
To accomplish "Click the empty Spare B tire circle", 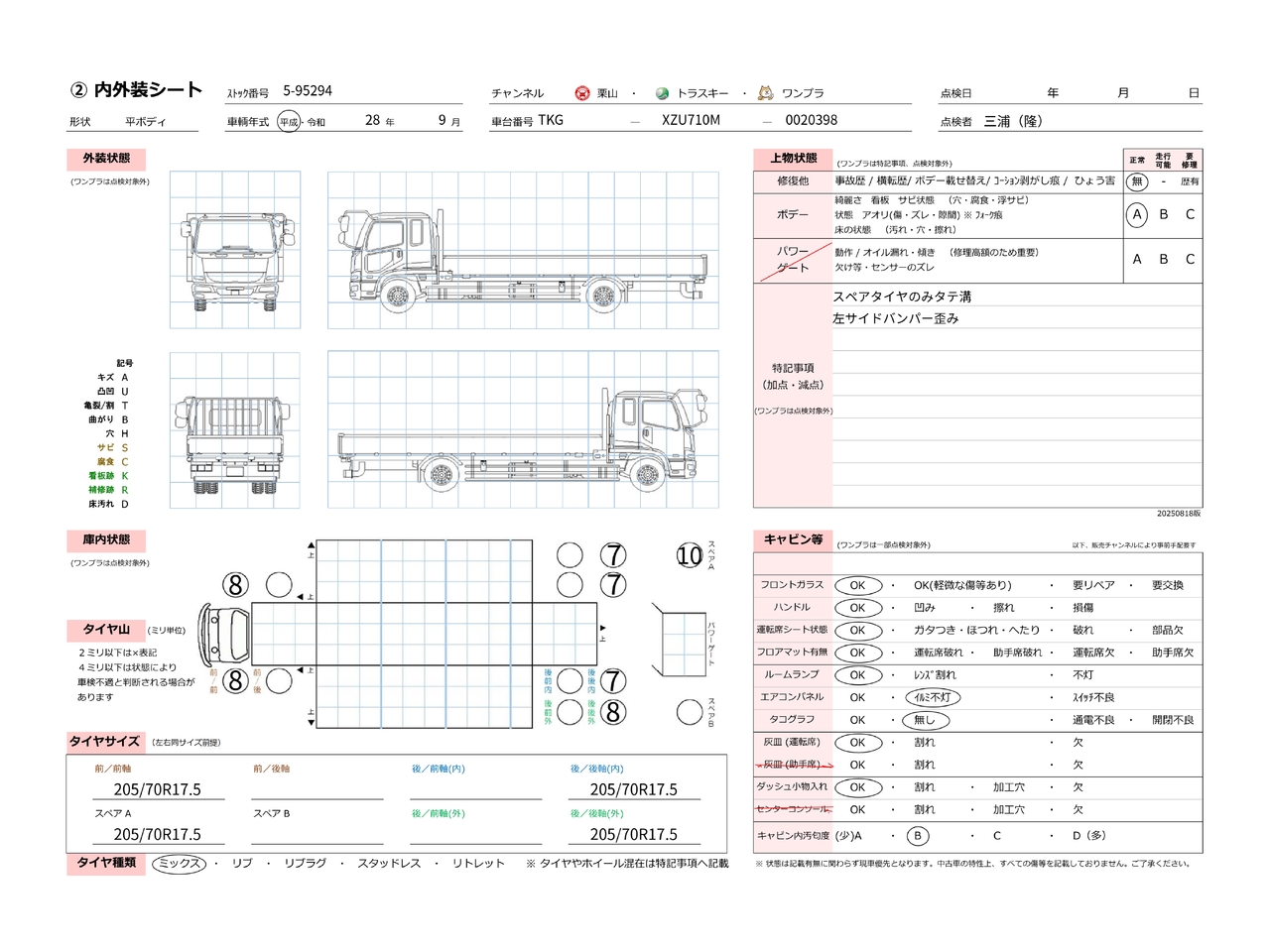I will pos(690,711).
